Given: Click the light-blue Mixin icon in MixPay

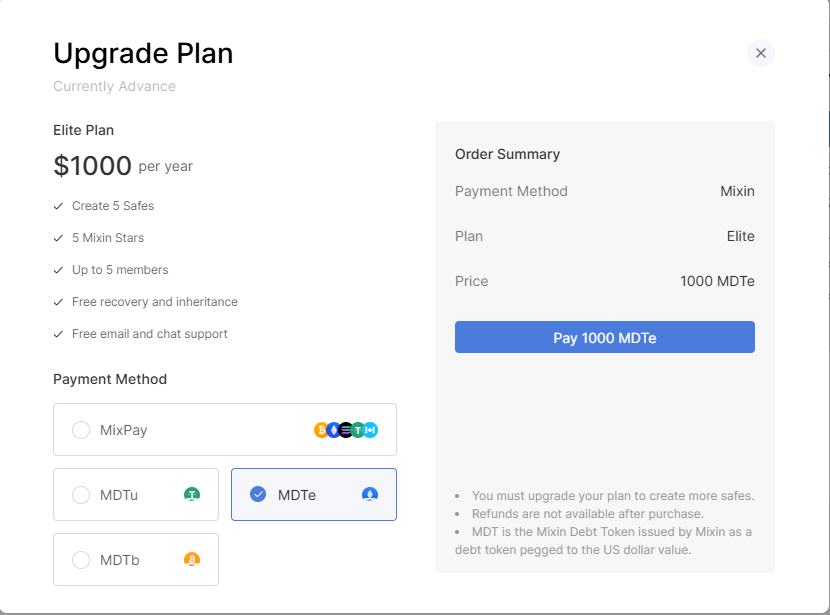Looking at the screenshot, I should (371, 430).
